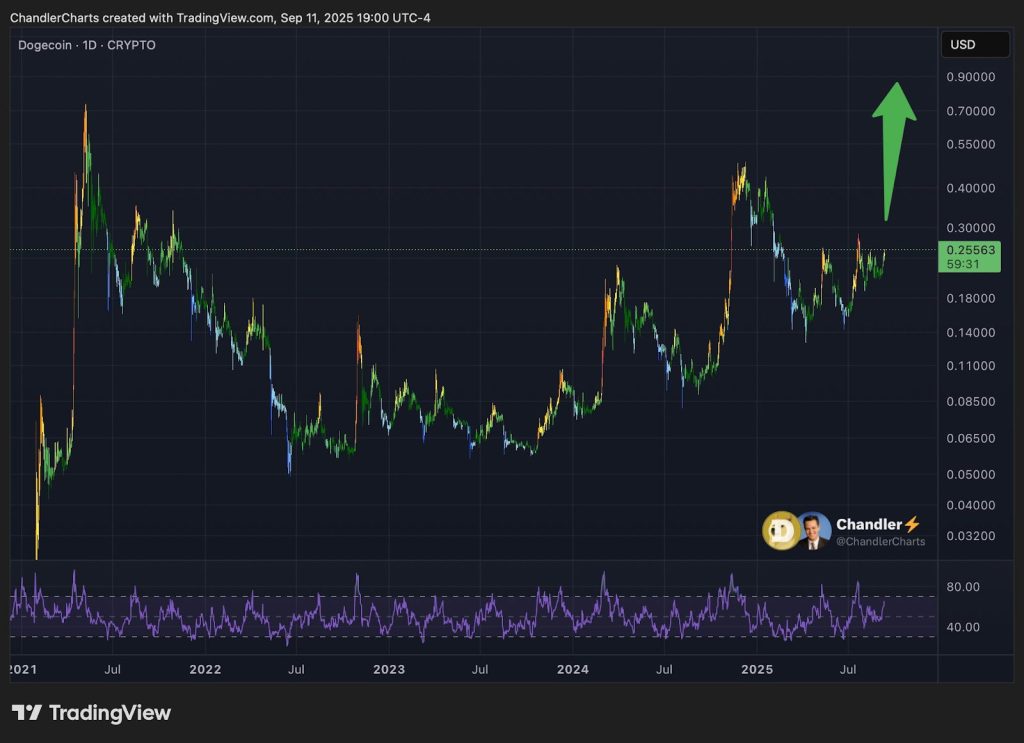1024x743 pixels.
Task: Click the TradingView wordmark text
Action: [x=110, y=713]
